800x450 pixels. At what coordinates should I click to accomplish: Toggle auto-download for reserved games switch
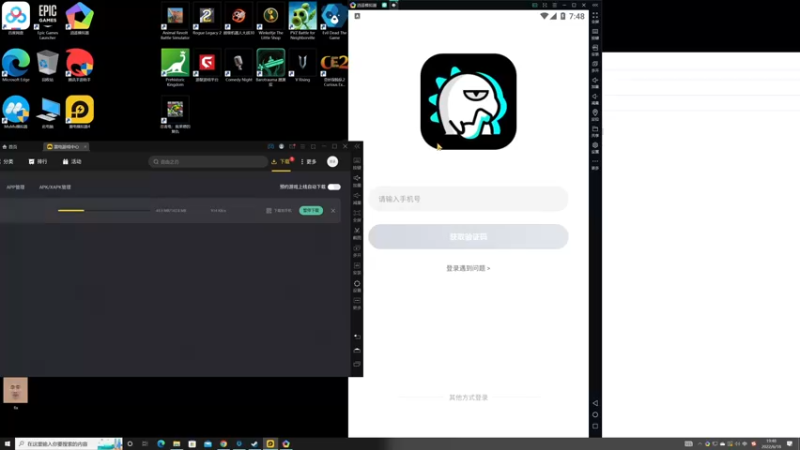point(334,187)
